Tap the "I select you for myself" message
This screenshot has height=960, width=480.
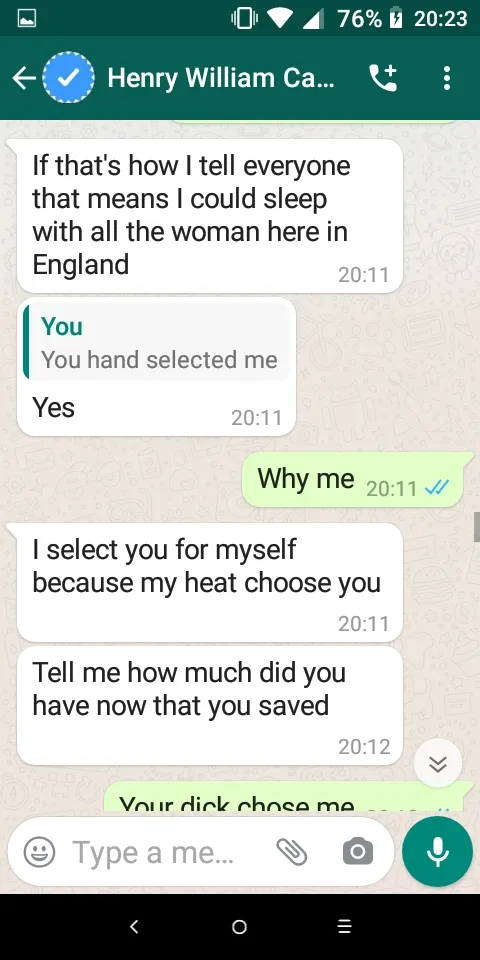tap(210, 582)
